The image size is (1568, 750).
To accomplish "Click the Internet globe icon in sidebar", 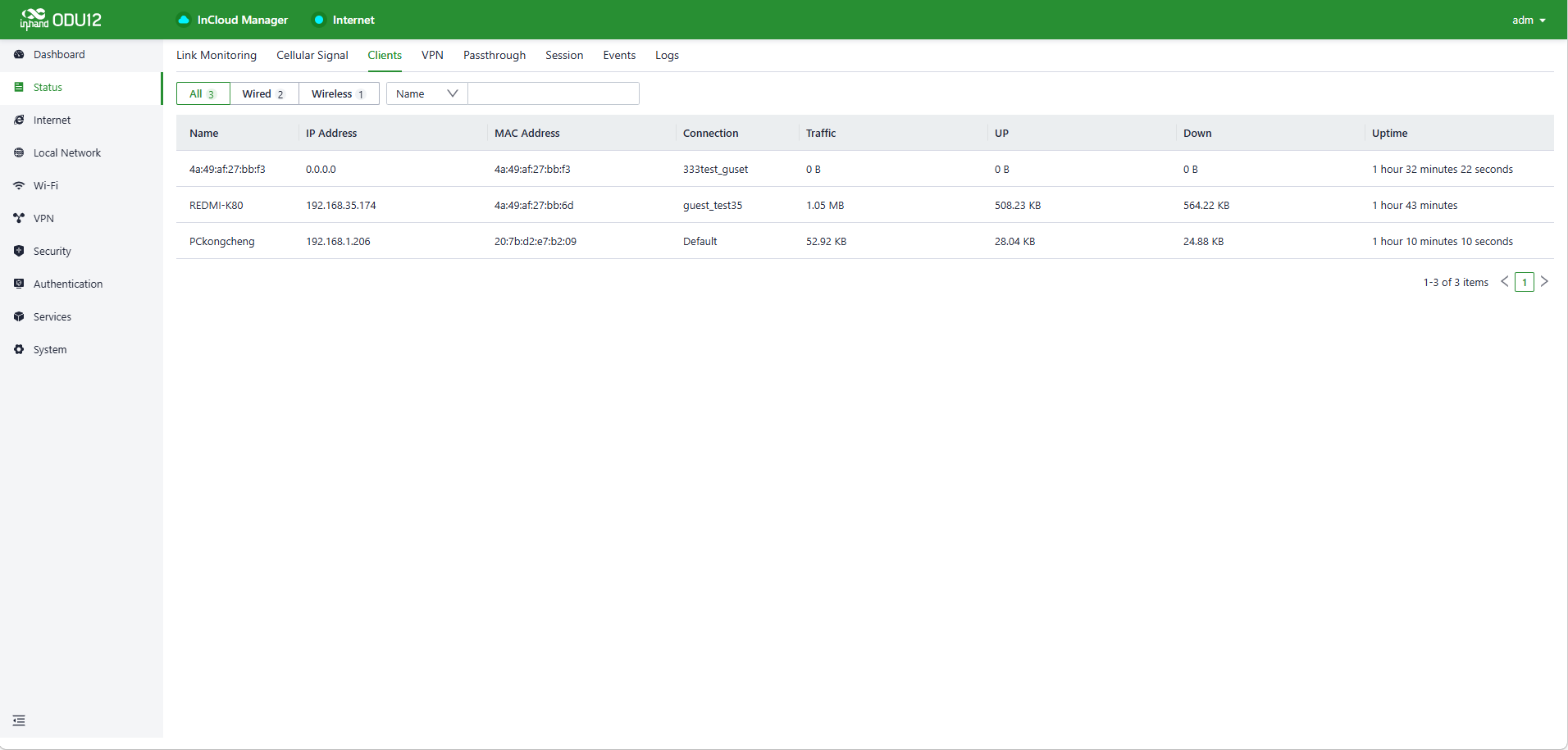I will pos(19,120).
